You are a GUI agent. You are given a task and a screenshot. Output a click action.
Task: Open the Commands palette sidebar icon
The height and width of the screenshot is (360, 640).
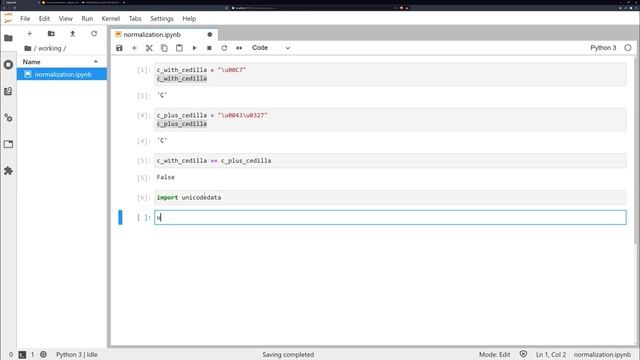pyautogui.click(x=8, y=91)
